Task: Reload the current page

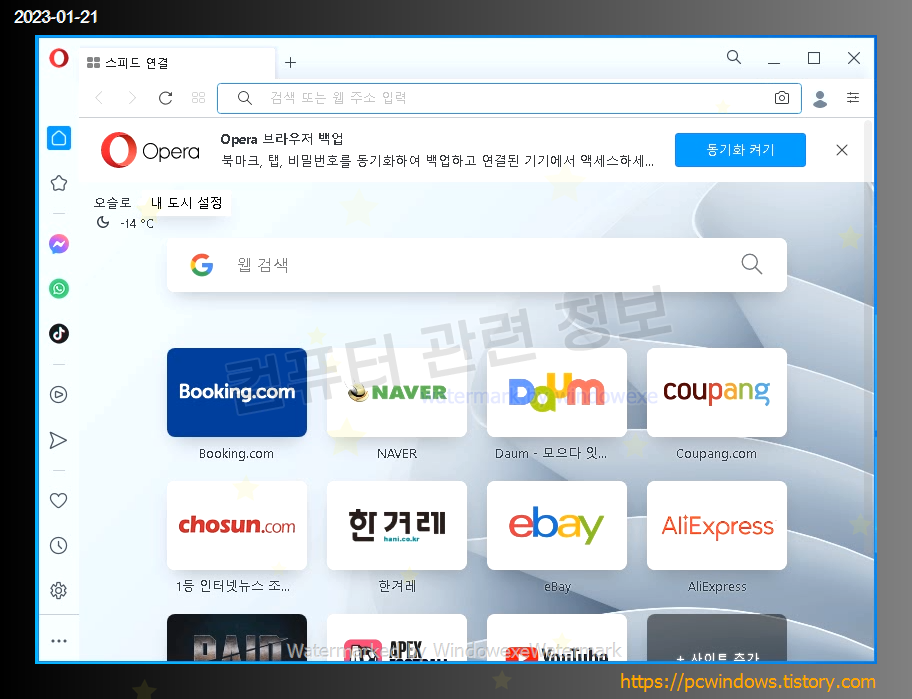Action: [166, 98]
